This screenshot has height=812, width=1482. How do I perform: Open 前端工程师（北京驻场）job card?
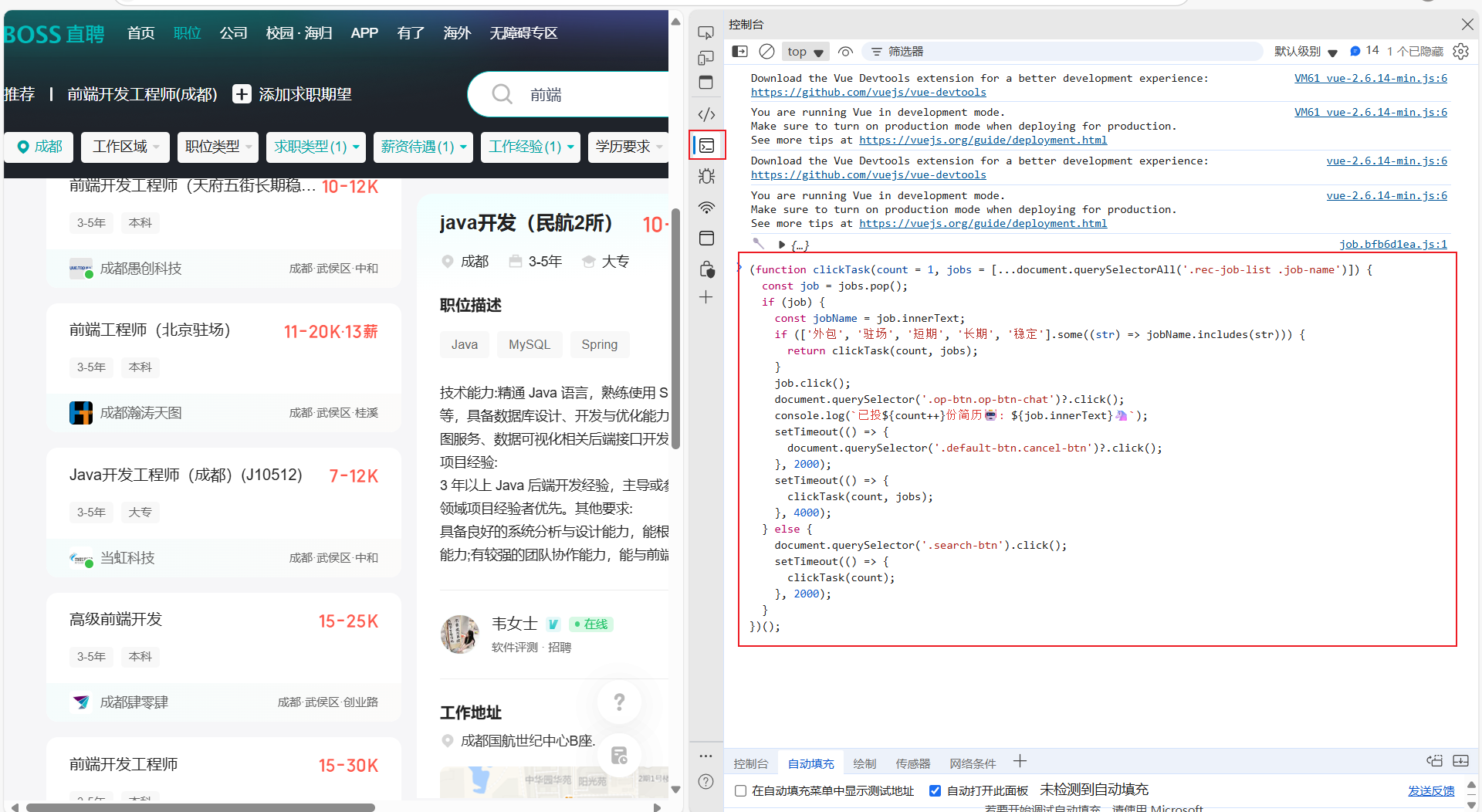[224, 367]
